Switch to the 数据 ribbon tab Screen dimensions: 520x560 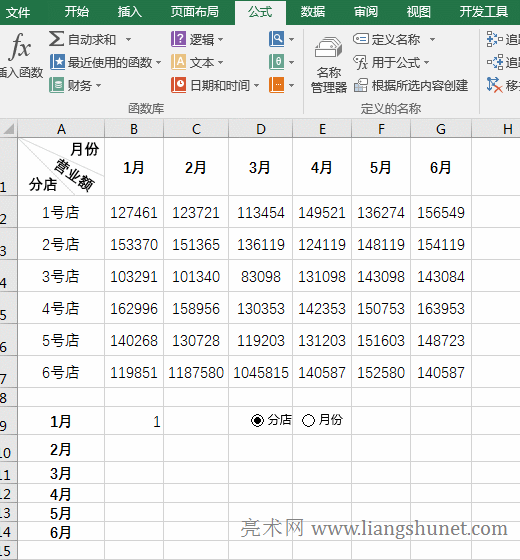(312, 12)
